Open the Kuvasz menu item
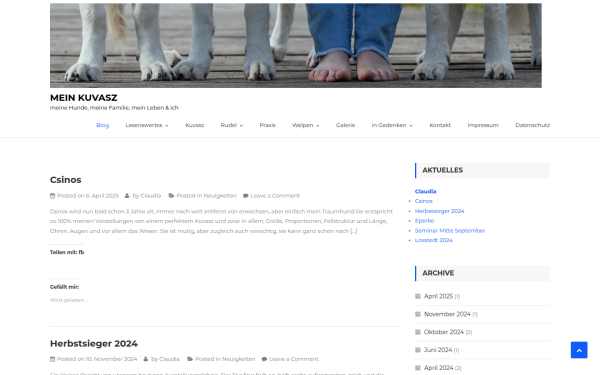600x375 pixels. point(194,125)
